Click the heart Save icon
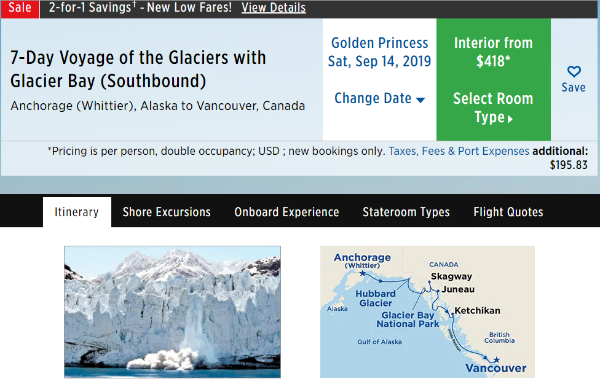This screenshot has height=387, width=600. pyautogui.click(x=574, y=72)
